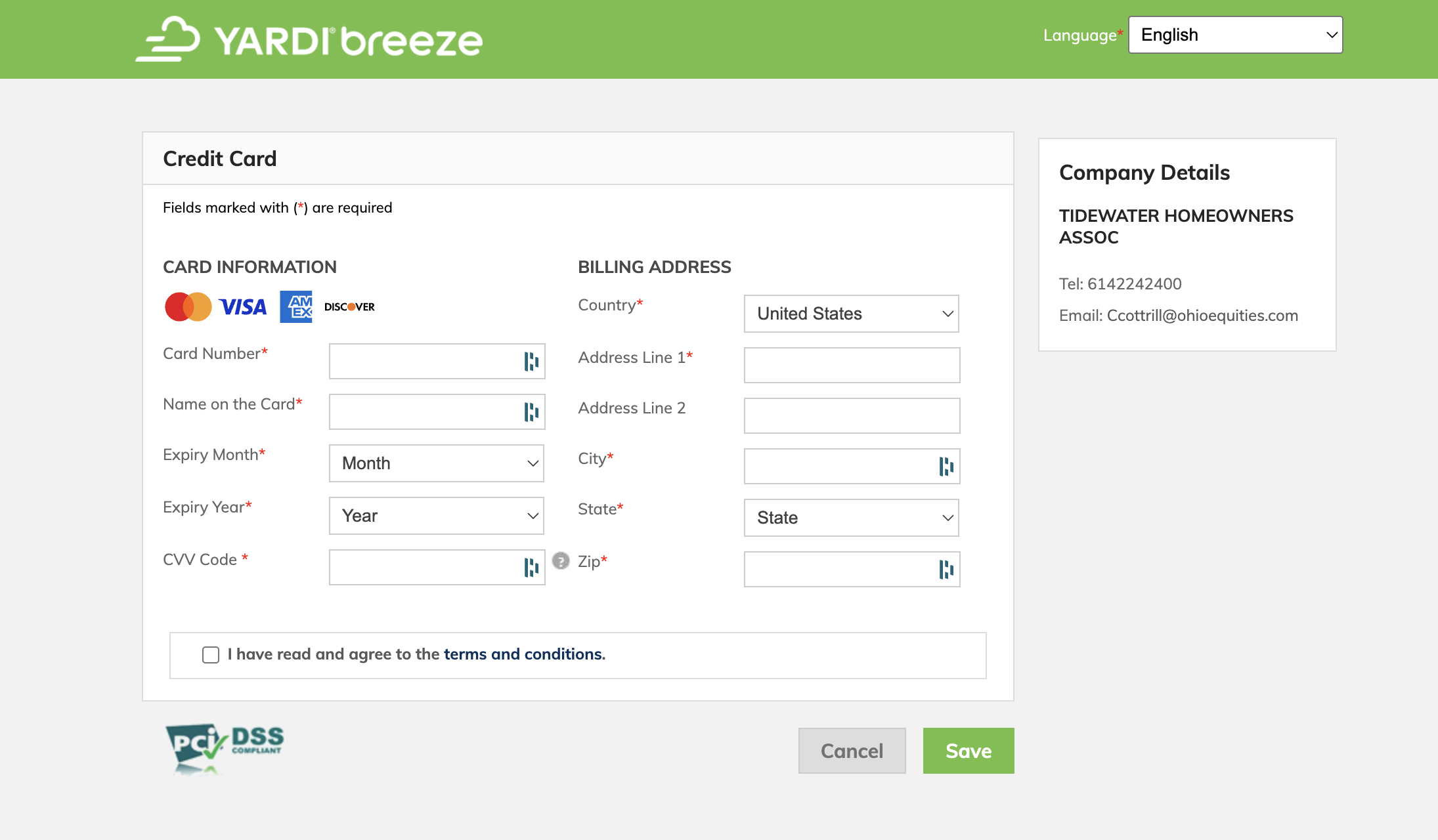The height and width of the screenshot is (840, 1438).
Task: Open the Language dropdown
Action: tap(1235, 35)
